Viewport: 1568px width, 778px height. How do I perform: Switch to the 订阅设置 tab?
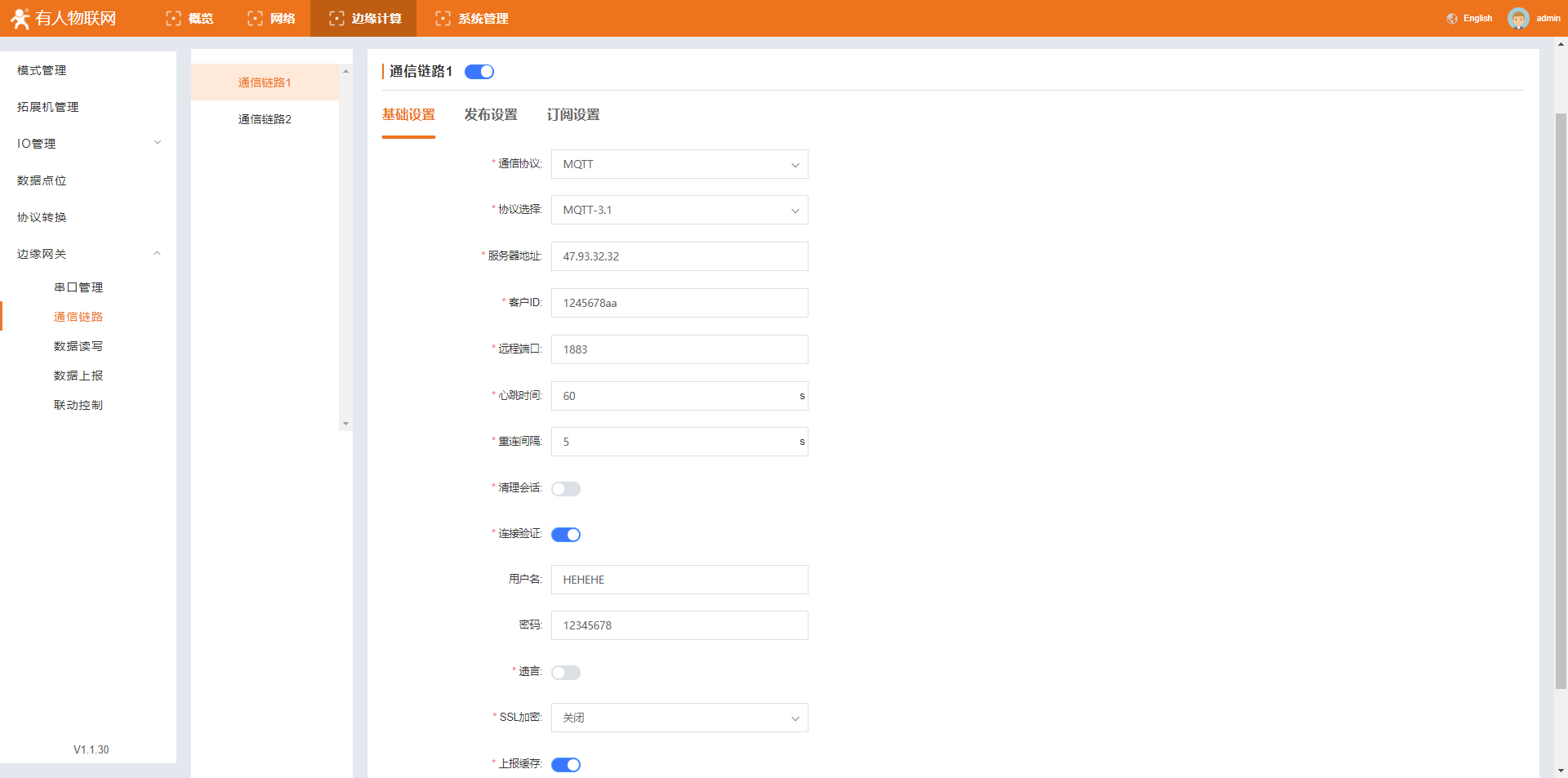point(573,115)
